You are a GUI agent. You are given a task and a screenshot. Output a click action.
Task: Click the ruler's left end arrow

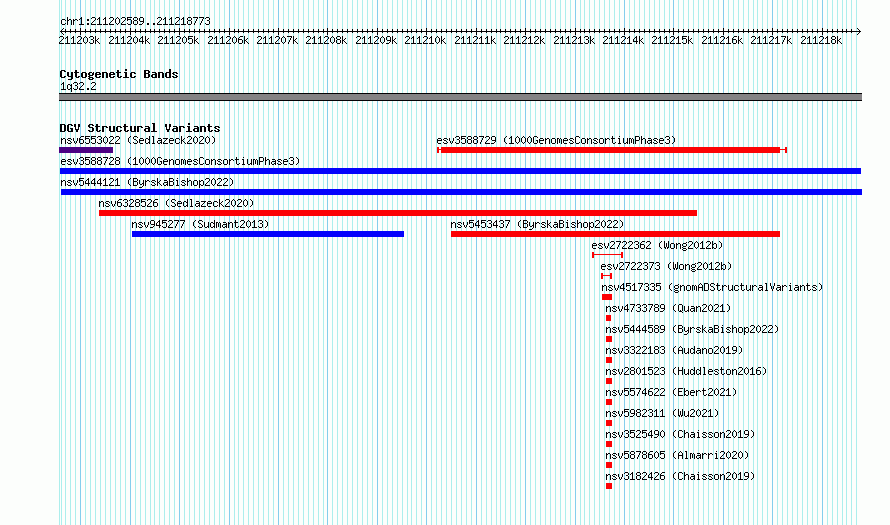tap(62, 31)
